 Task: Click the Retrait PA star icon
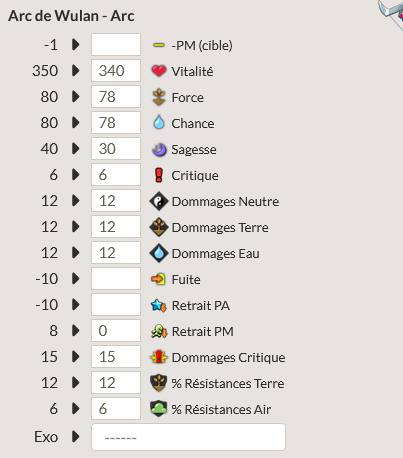pyautogui.click(x=158, y=305)
